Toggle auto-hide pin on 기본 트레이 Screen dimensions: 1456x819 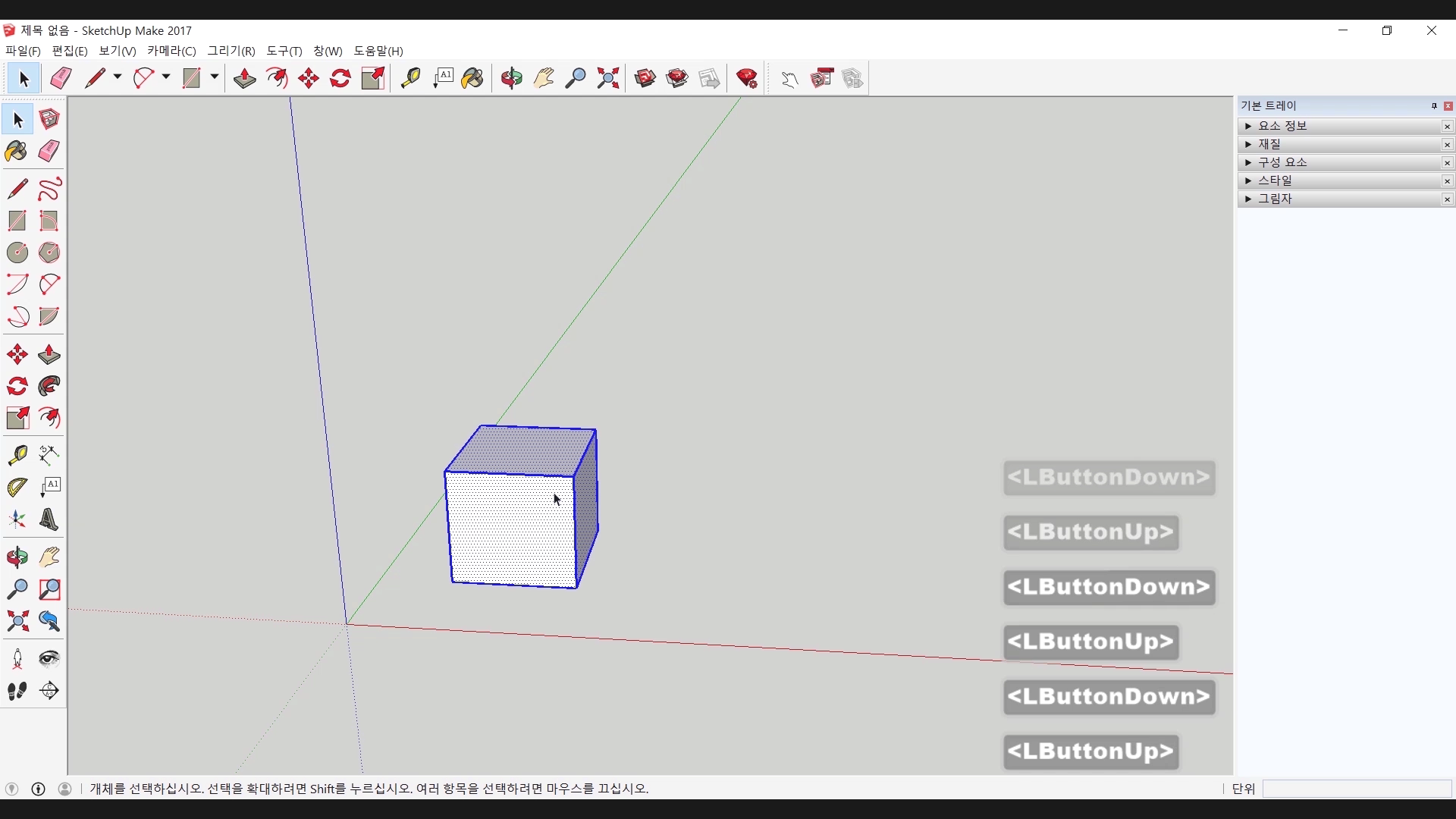[1434, 105]
